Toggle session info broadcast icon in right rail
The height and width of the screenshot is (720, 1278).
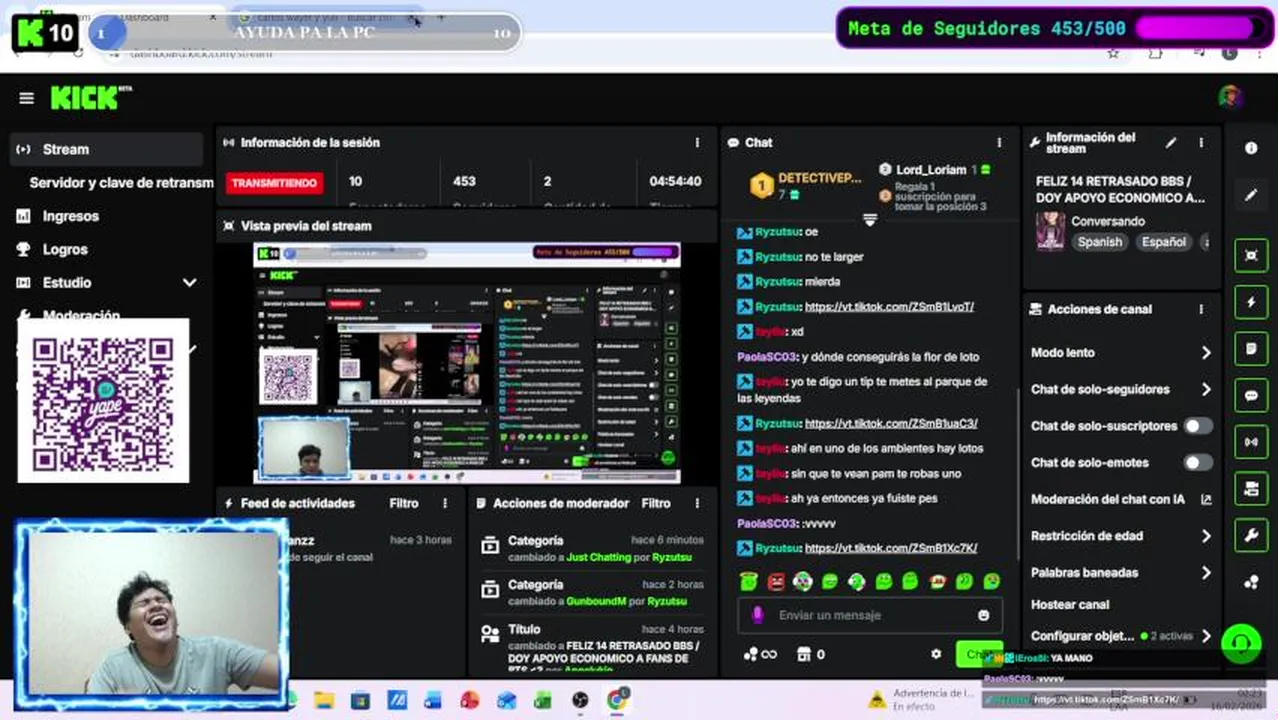click(x=1251, y=442)
